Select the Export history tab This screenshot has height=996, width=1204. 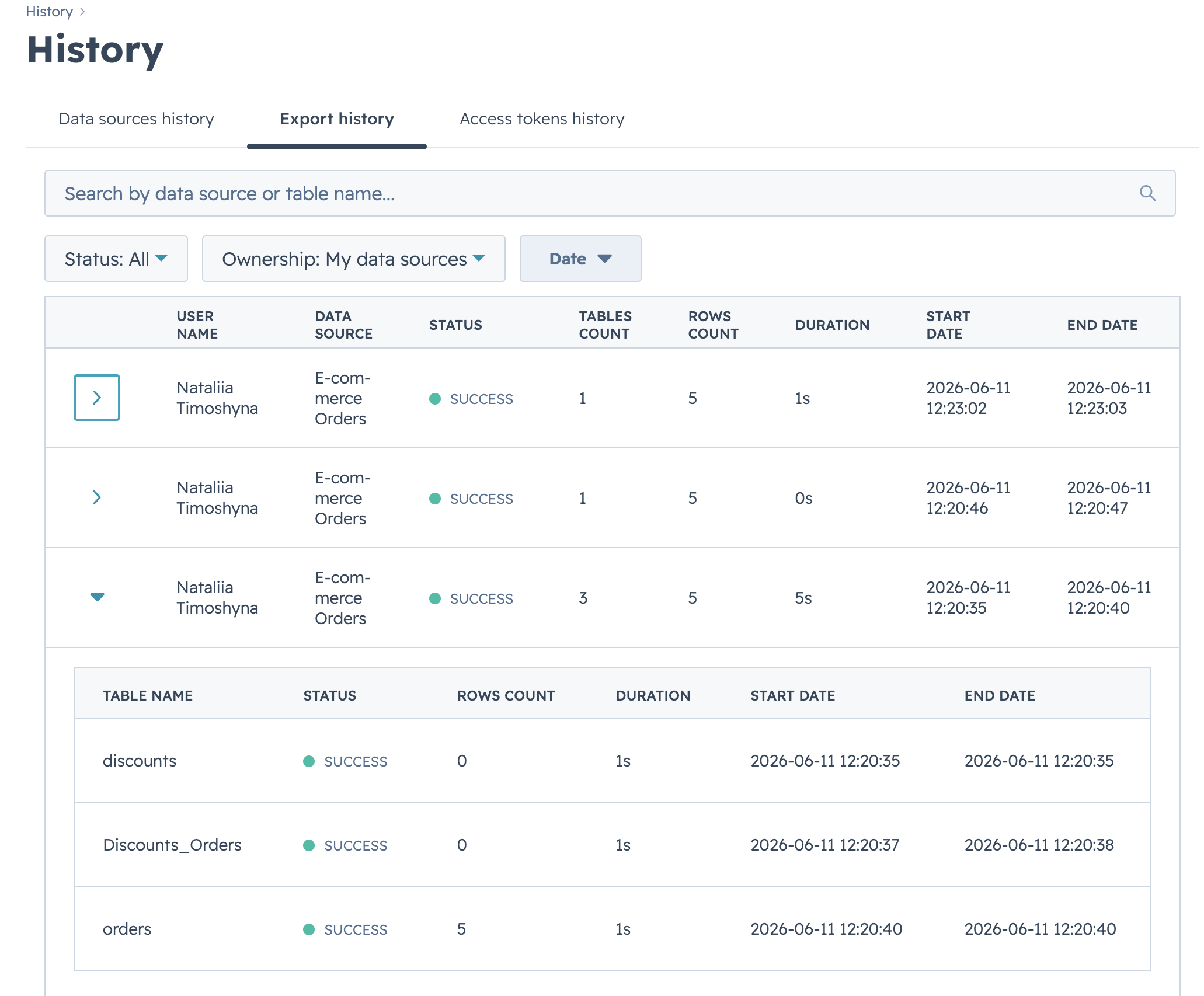tap(337, 119)
